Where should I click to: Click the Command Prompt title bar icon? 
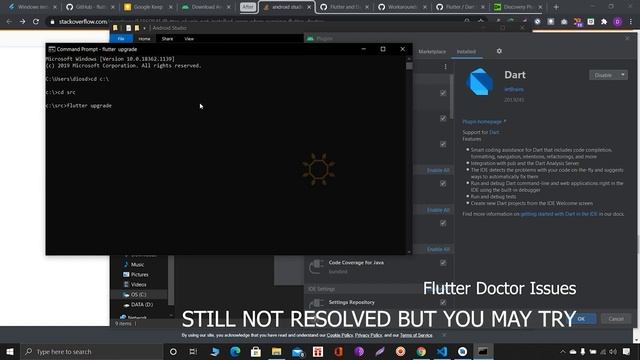(x=51, y=49)
